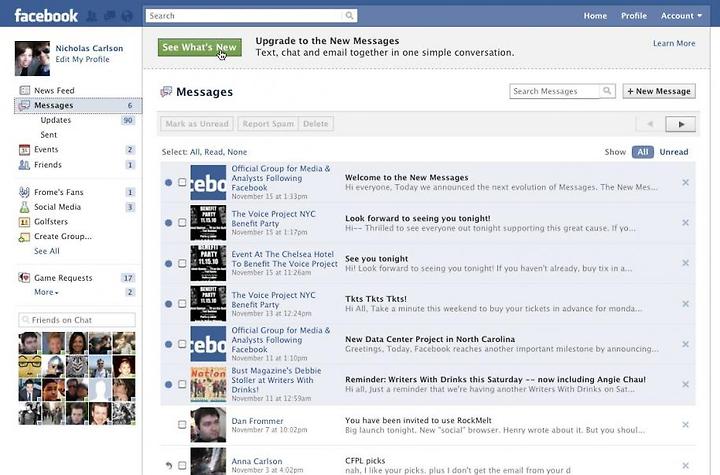Click the Golfsters group icon
The width and height of the screenshot is (720, 475).
pos(24,222)
